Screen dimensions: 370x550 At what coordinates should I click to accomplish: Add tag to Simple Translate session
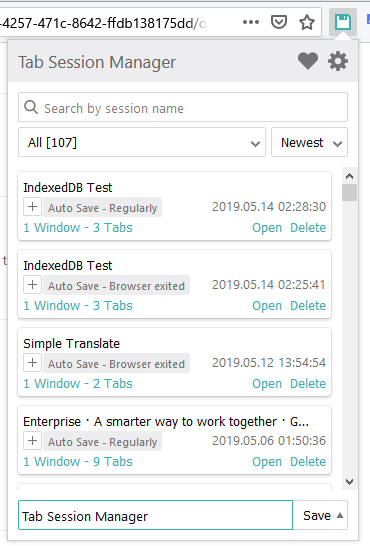(x=33, y=362)
